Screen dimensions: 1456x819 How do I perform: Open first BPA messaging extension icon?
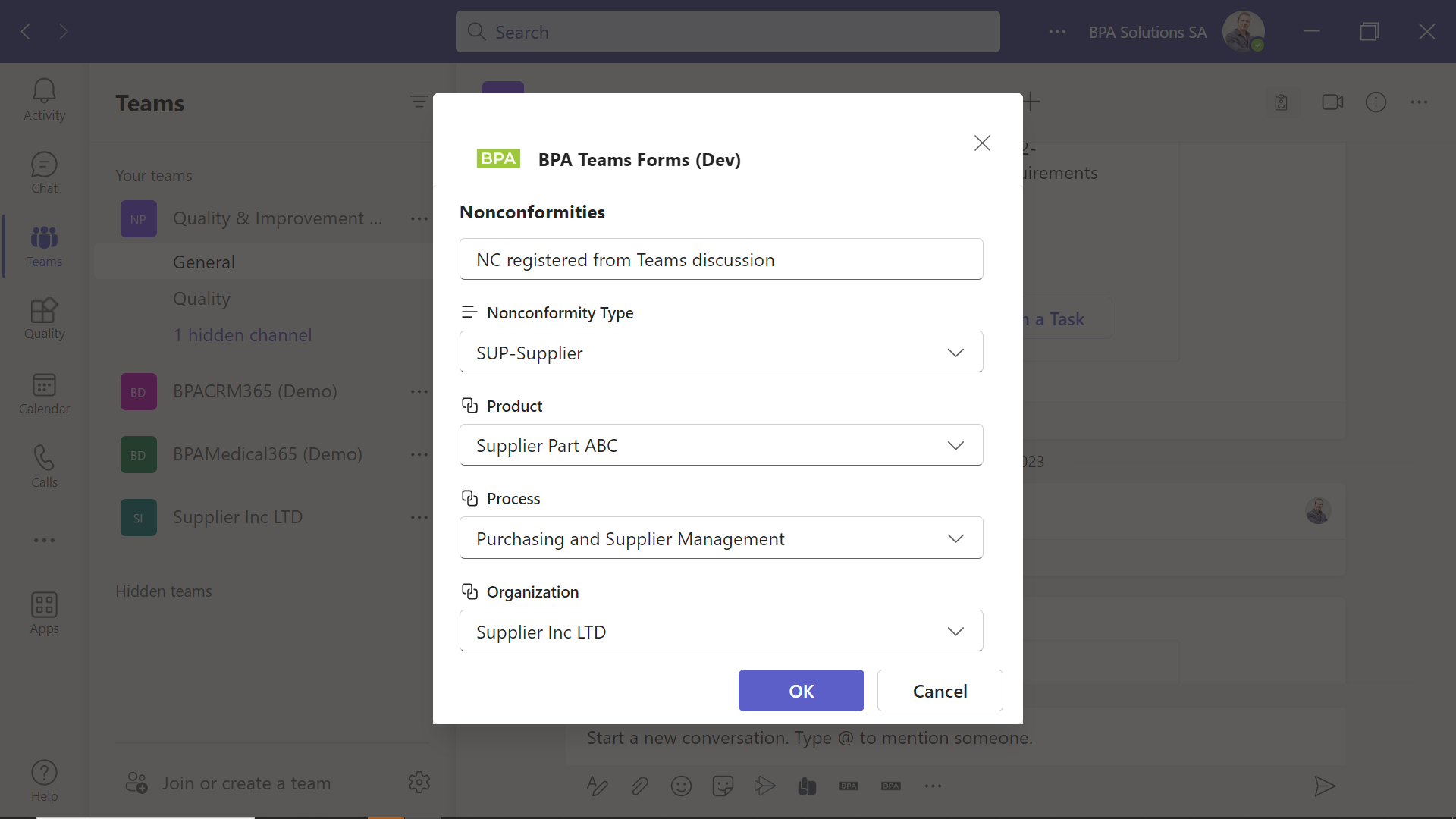click(849, 786)
